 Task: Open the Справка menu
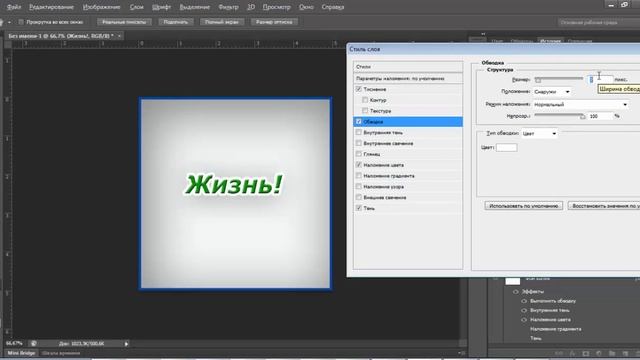point(333,7)
